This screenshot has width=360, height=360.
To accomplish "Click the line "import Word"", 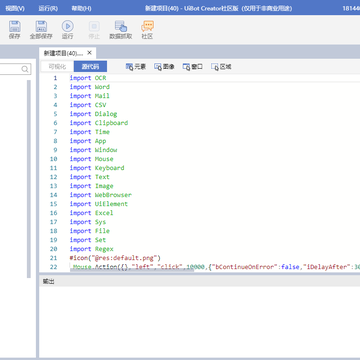I will point(90,87).
